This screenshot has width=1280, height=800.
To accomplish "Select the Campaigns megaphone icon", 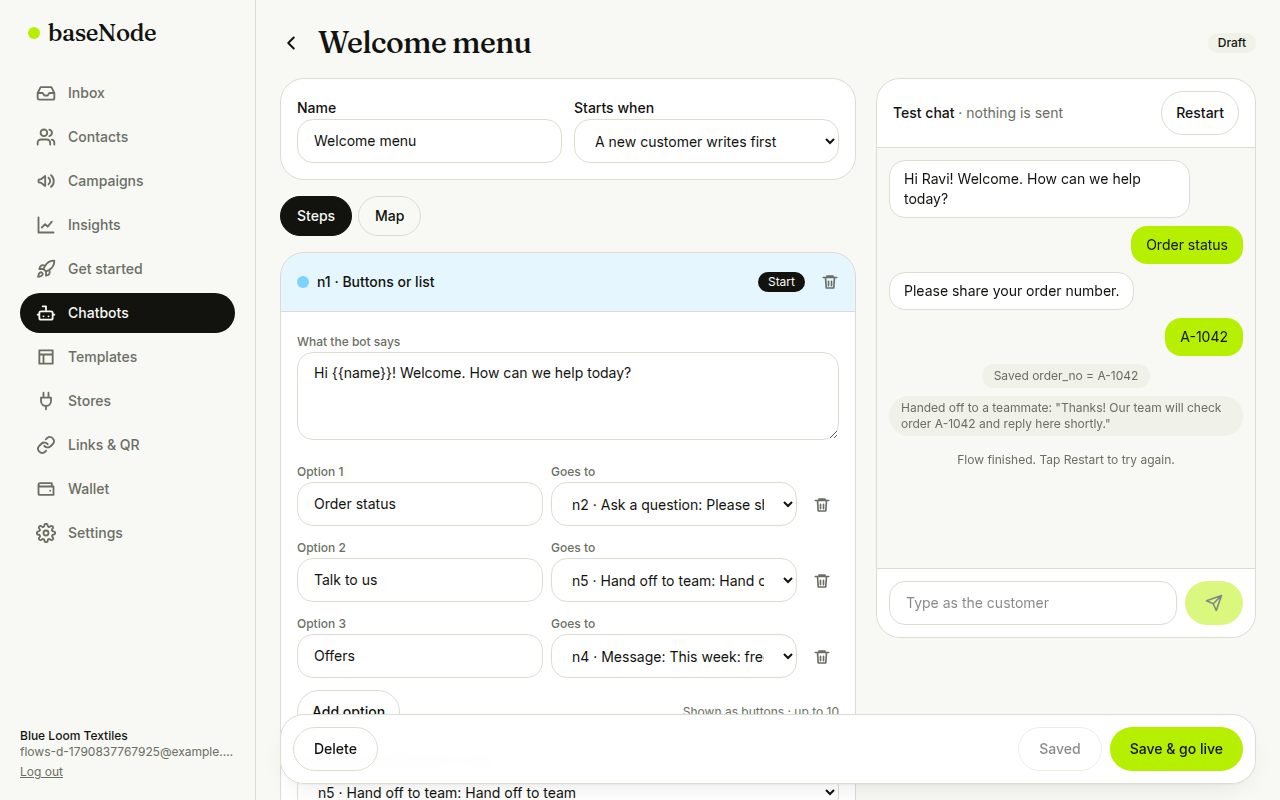I will point(46,181).
